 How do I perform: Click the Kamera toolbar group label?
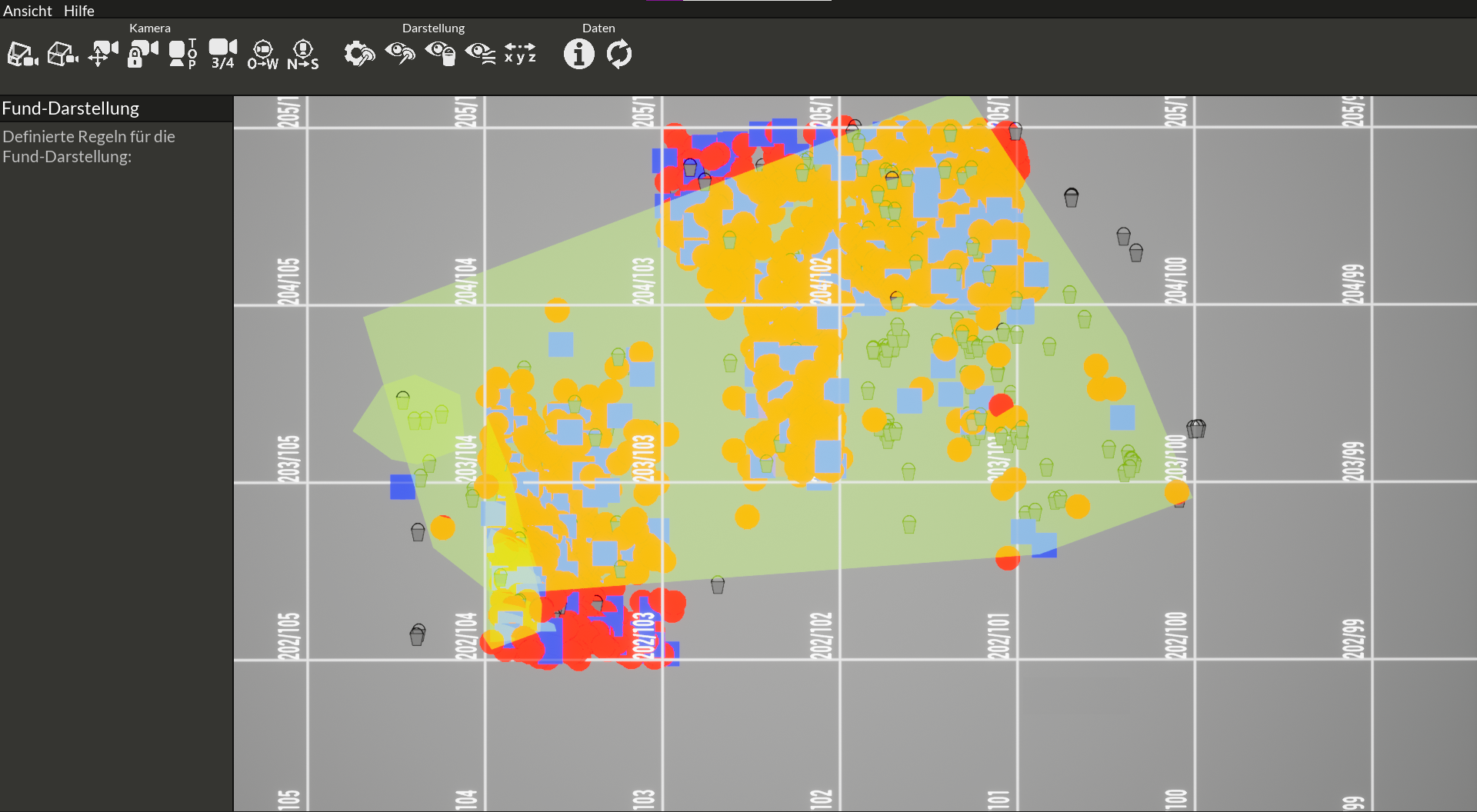click(150, 28)
